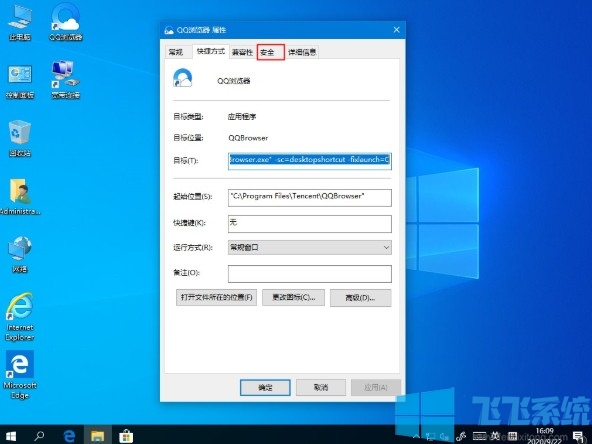Click the 打开文件所在的位置 button
The width and height of the screenshot is (592, 444).
tap(216, 298)
